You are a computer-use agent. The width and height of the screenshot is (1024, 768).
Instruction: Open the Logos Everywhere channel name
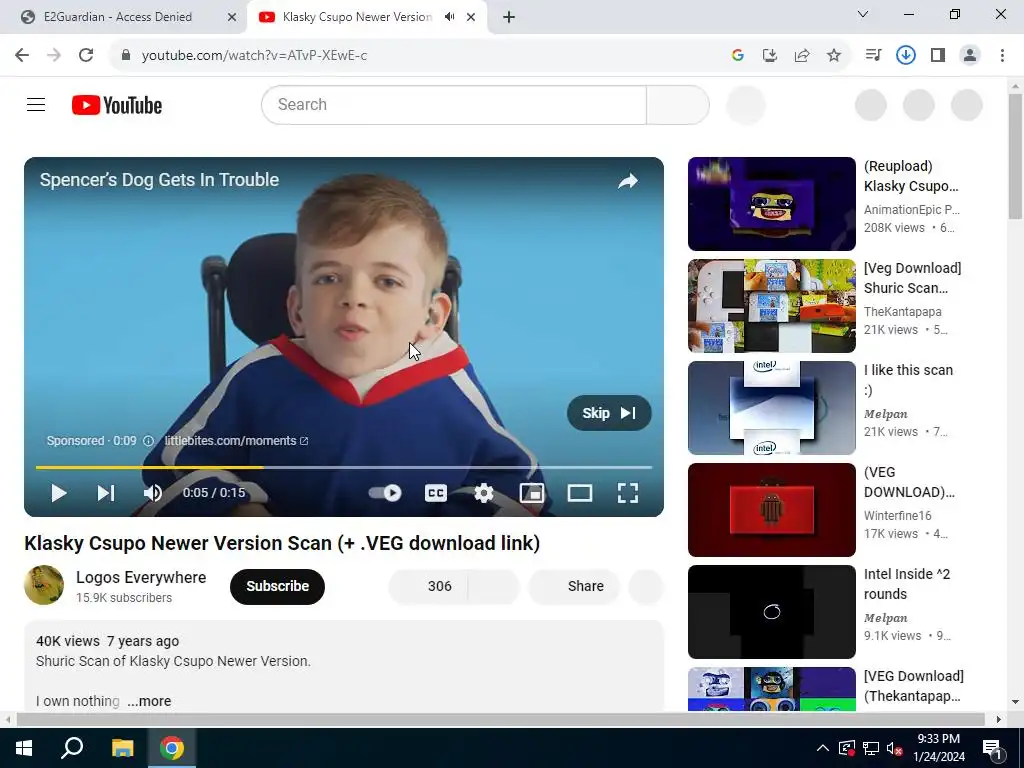tap(141, 577)
